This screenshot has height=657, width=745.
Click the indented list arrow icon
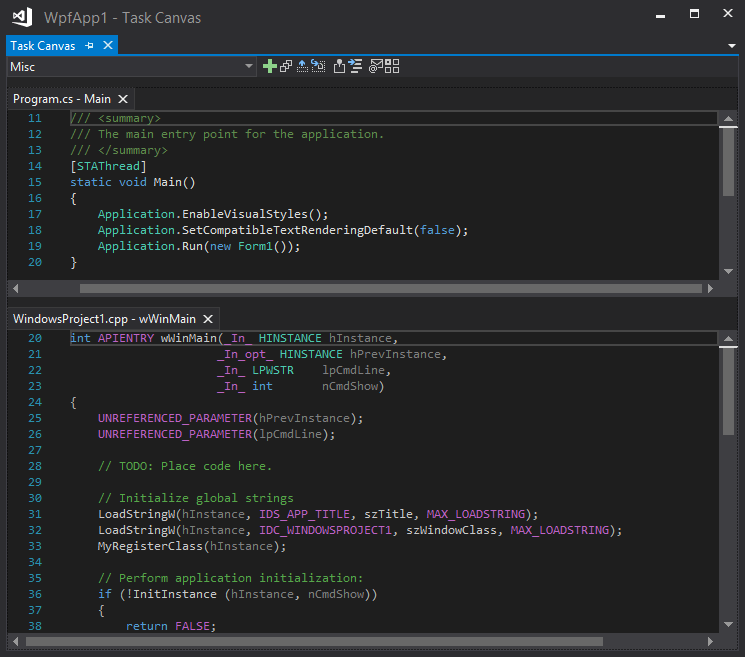(355, 66)
